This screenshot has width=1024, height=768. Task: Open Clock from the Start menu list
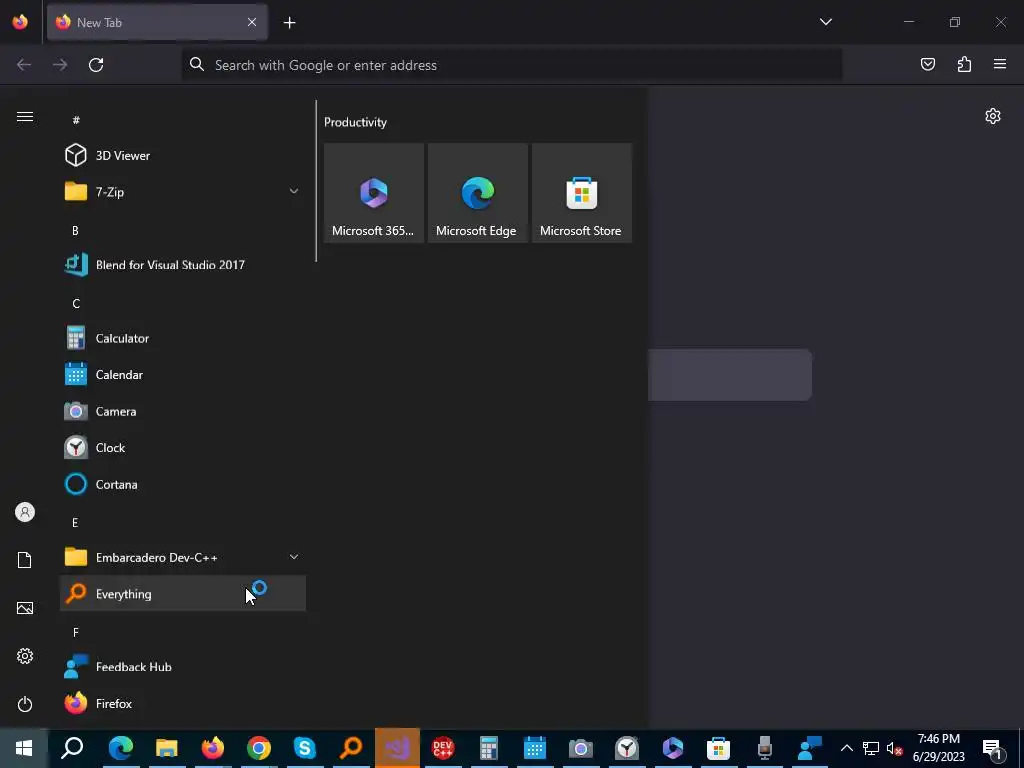(182, 448)
